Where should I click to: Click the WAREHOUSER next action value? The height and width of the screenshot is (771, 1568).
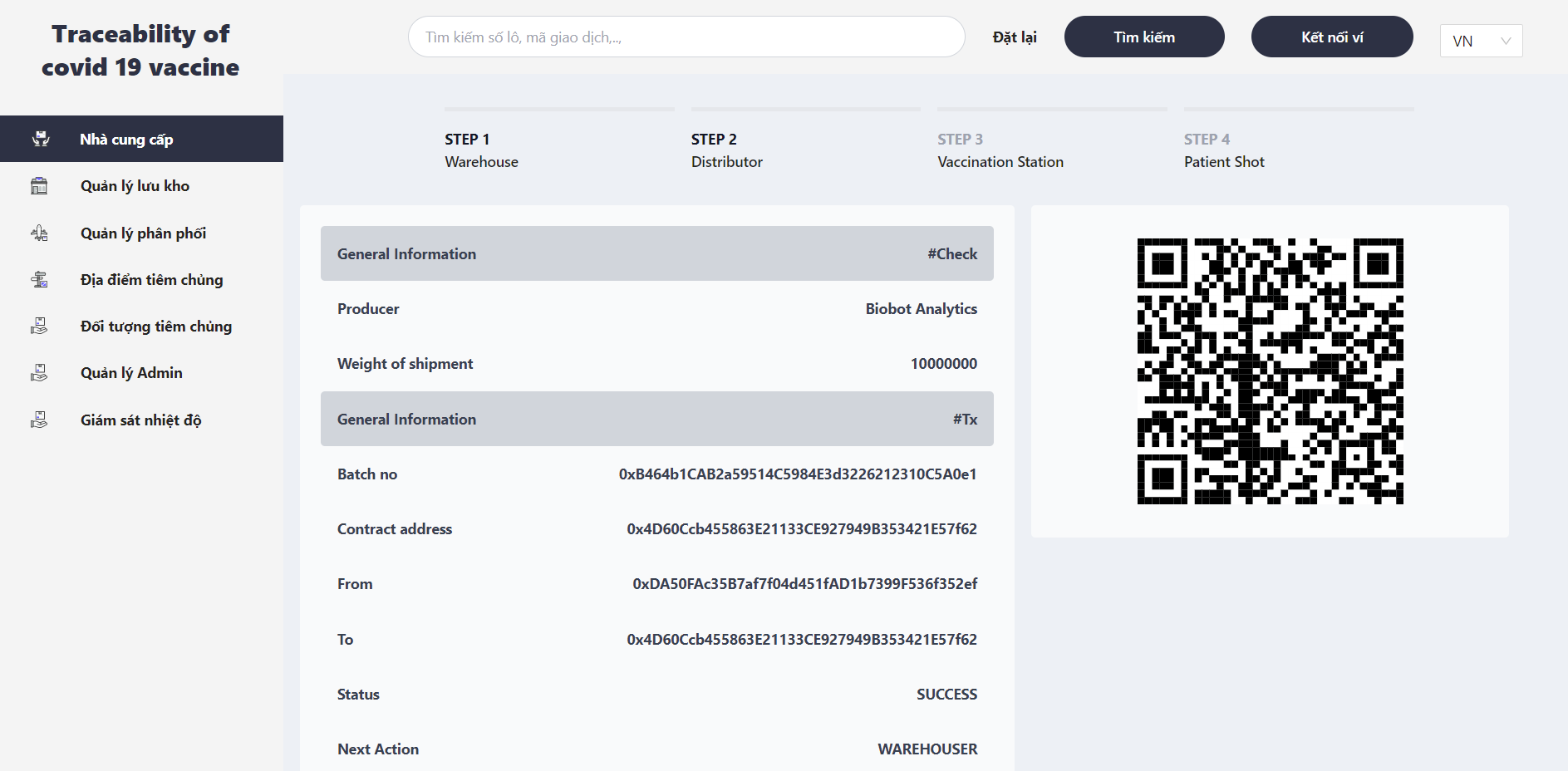coord(927,749)
